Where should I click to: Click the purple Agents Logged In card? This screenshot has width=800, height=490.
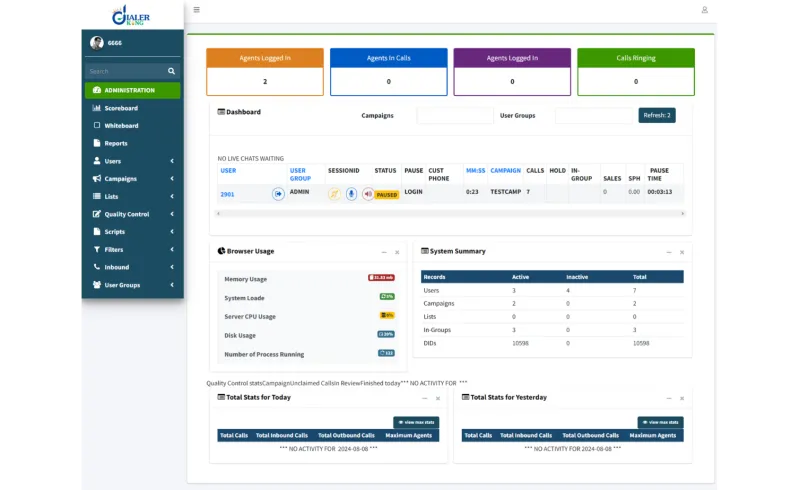(512, 72)
